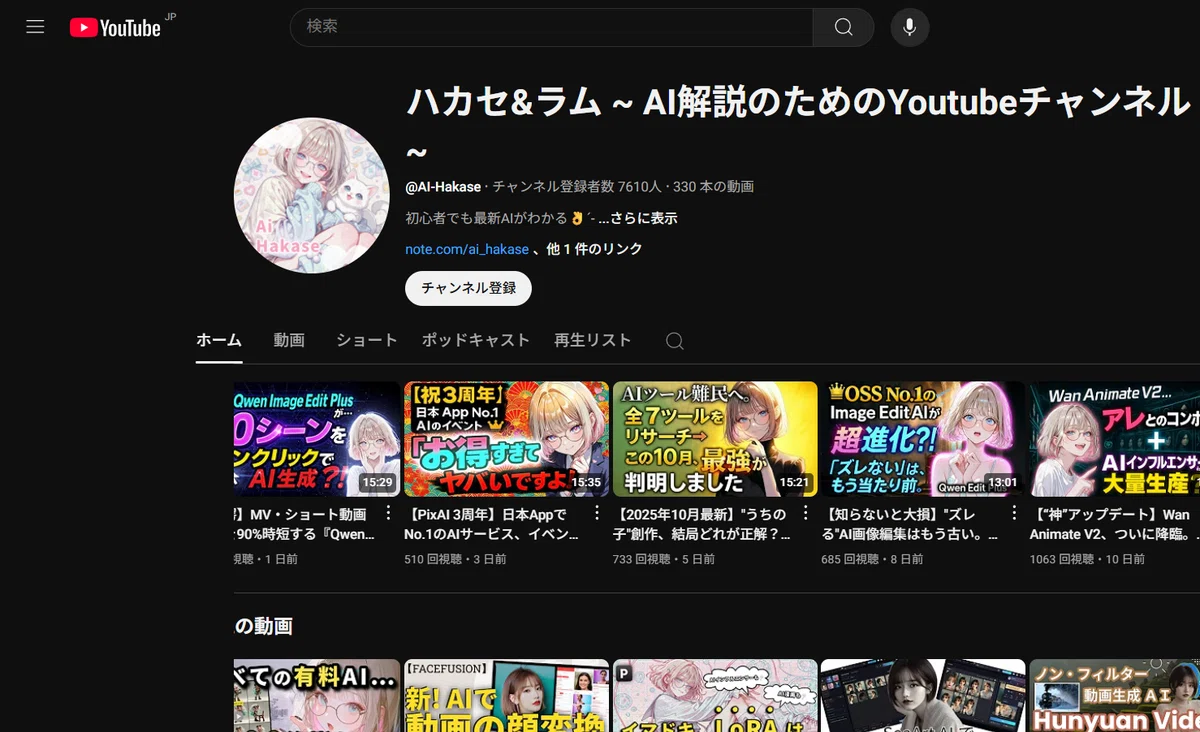1200x732 pixels.
Task: Switch to the ショート tab
Action: [x=367, y=340]
